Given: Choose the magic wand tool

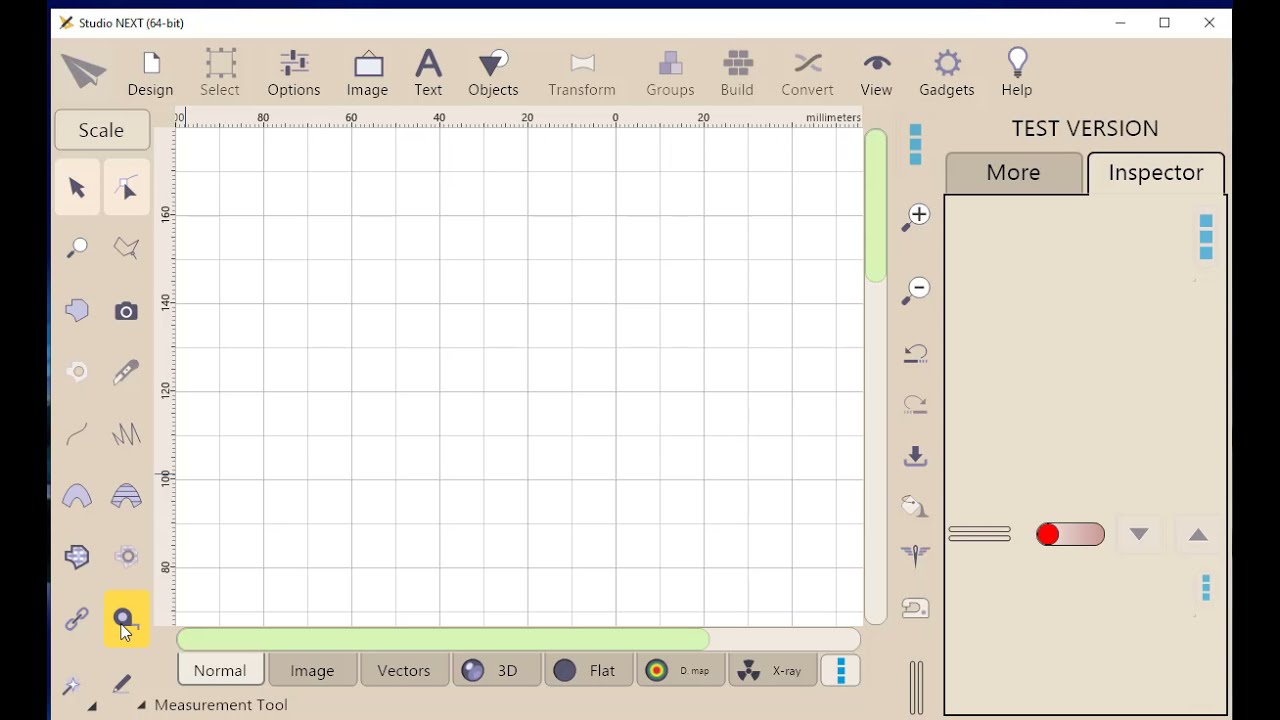Looking at the screenshot, I should [72, 685].
